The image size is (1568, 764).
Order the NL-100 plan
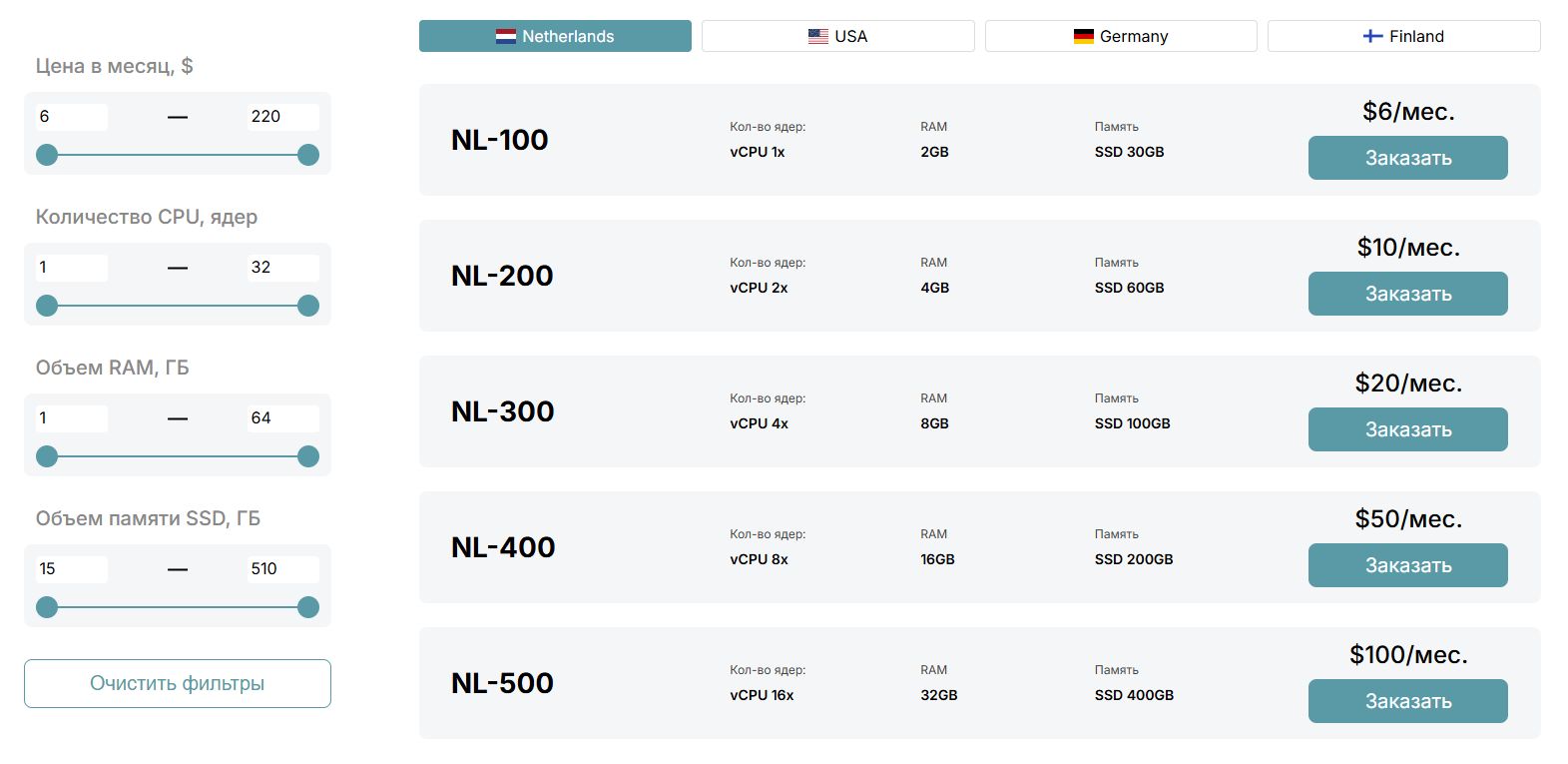[x=1407, y=158]
